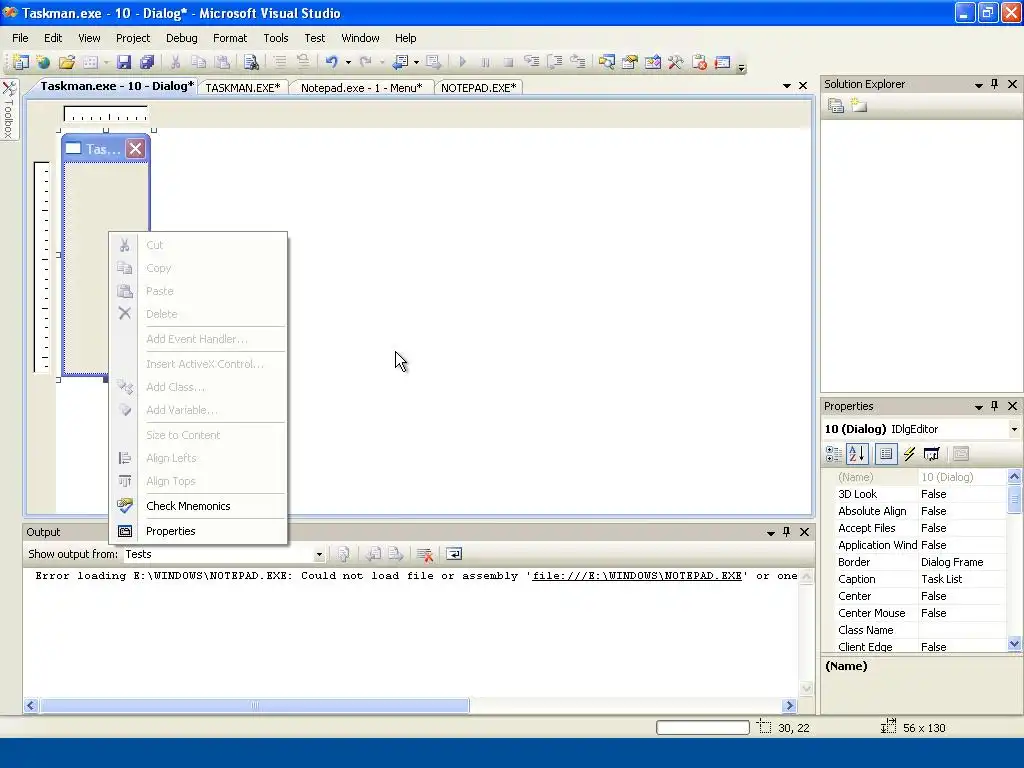Viewport: 1024px width, 768px height.
Task: Click Output horizontal scrollbar right arrow
Action: tap(789, 705)
